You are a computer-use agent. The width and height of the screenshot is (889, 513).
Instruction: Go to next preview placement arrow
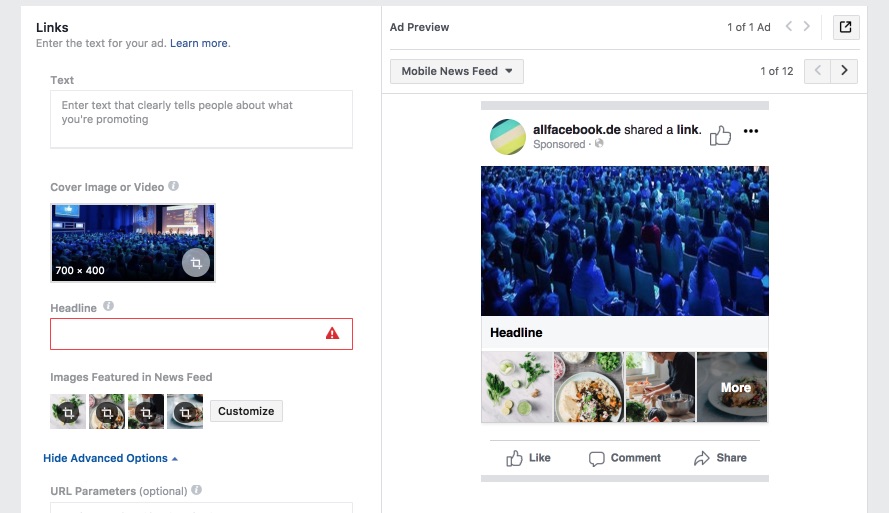coord(844,71)
